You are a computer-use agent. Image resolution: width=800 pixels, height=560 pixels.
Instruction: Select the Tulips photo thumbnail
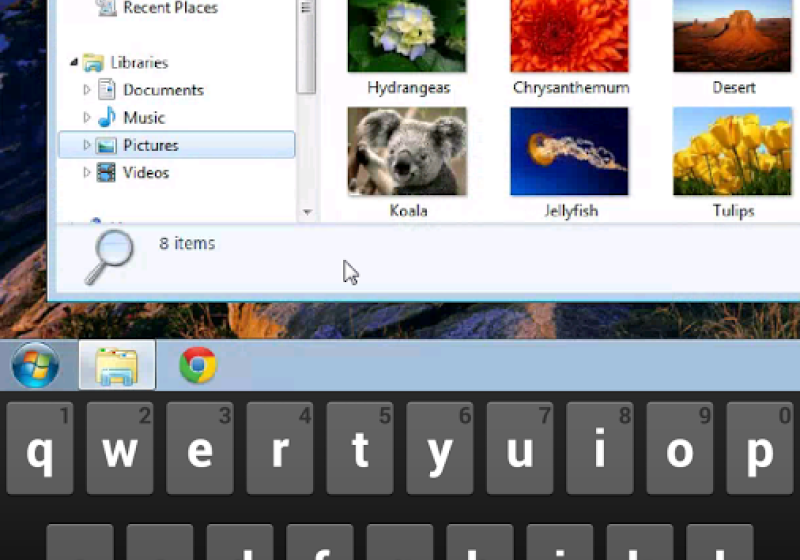pyautogui.click(x=732, y=151)
